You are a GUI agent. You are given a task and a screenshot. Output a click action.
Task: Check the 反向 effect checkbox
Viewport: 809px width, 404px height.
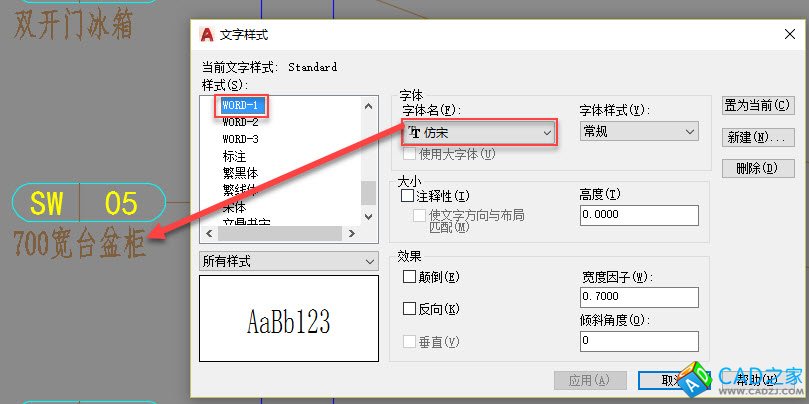pos(409,309)
